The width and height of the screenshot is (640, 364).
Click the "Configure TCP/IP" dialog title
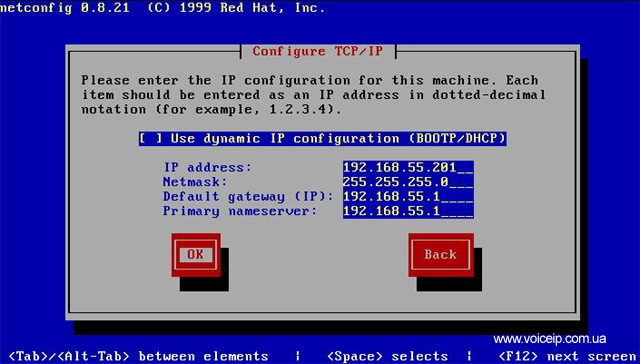[x=318, y=51]
